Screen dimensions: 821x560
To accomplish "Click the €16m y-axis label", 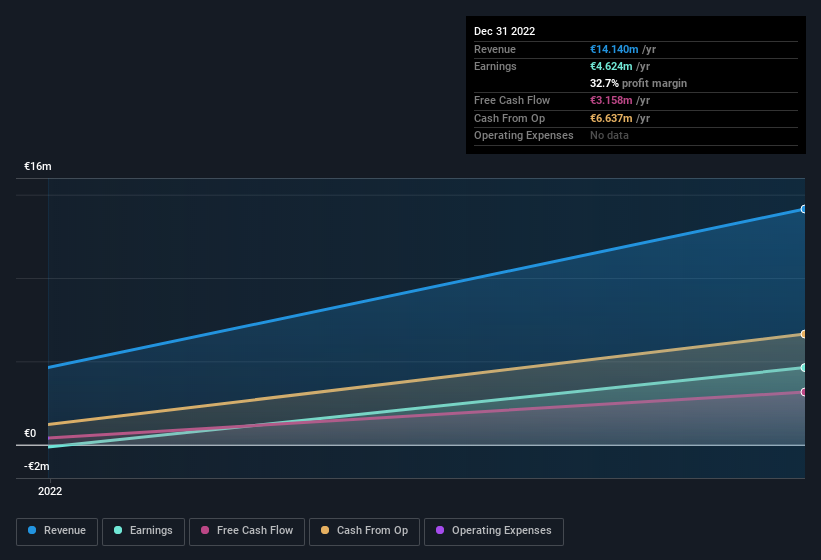I will (x=38, y=166).
